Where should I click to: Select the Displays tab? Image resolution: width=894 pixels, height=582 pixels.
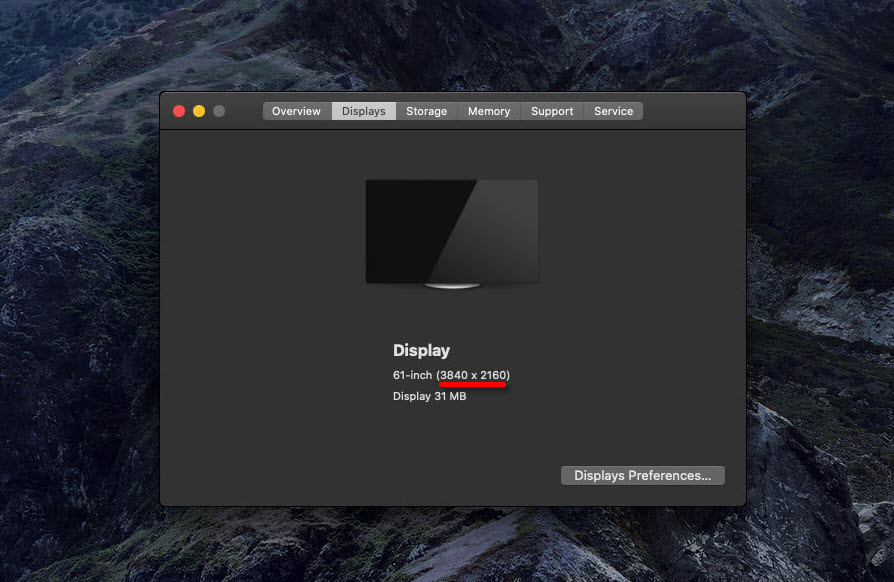click(x=364, y=111)
